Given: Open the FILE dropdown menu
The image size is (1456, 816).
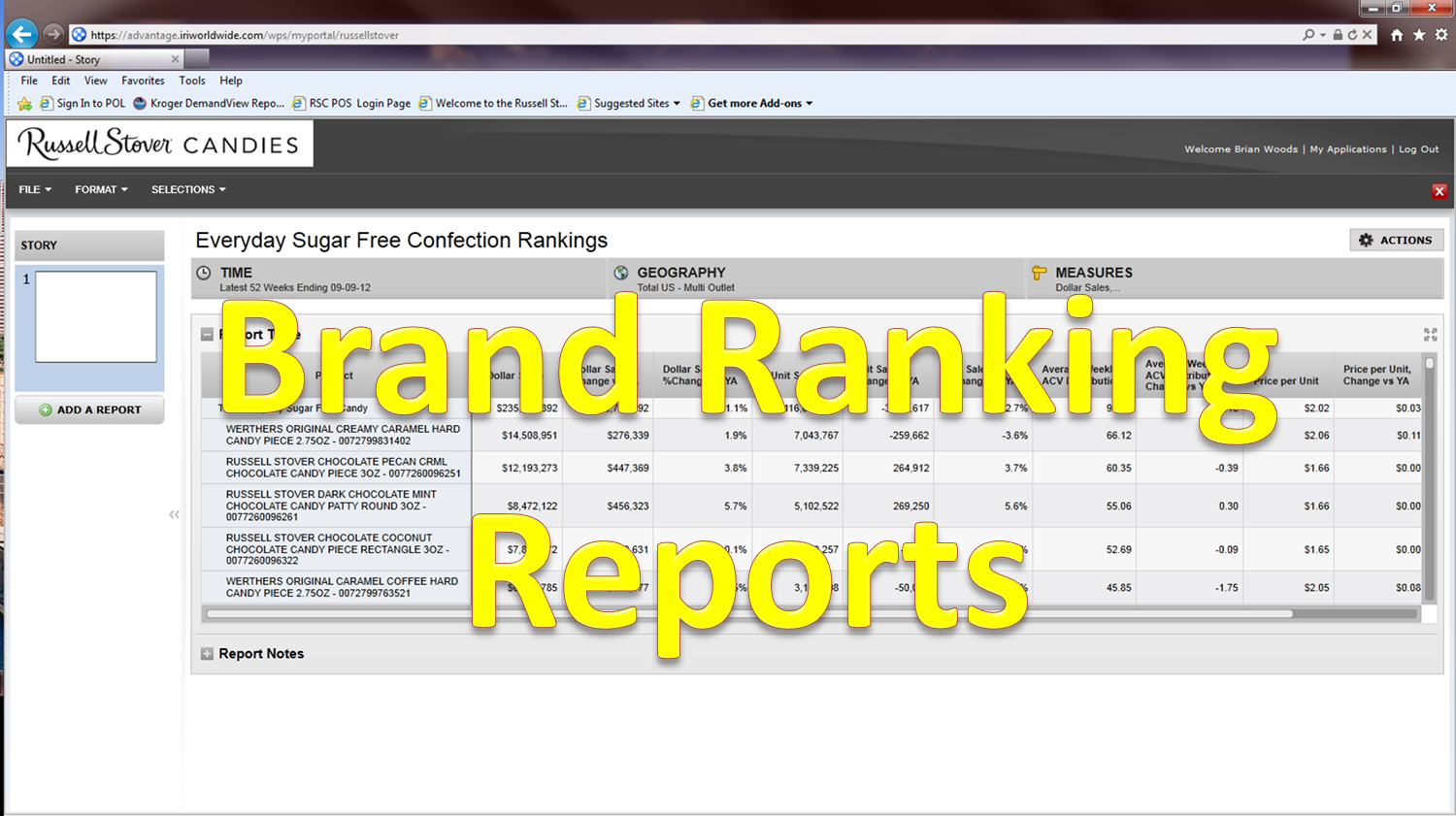Looking at the screenshot, I should point(35,190).
